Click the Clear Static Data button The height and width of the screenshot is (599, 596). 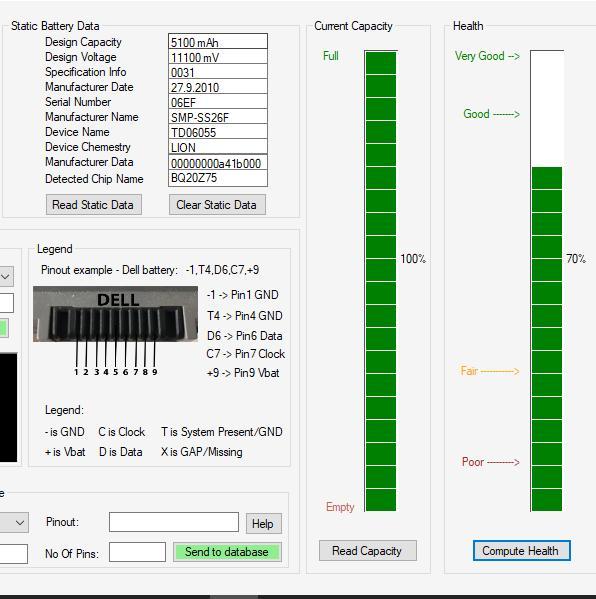pos(217,205)
